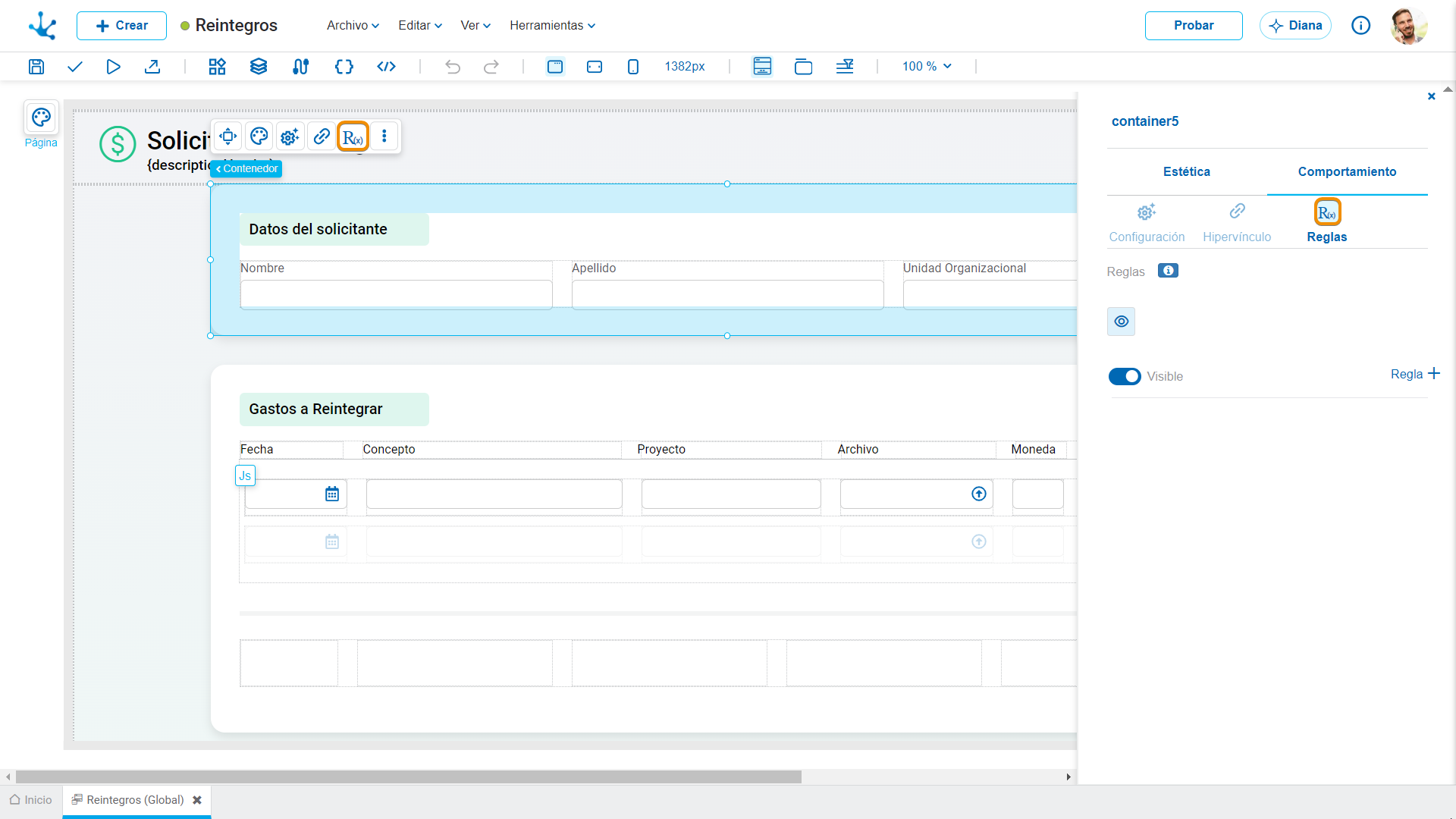Click the Proyecto grid input field

click(731, 494)
